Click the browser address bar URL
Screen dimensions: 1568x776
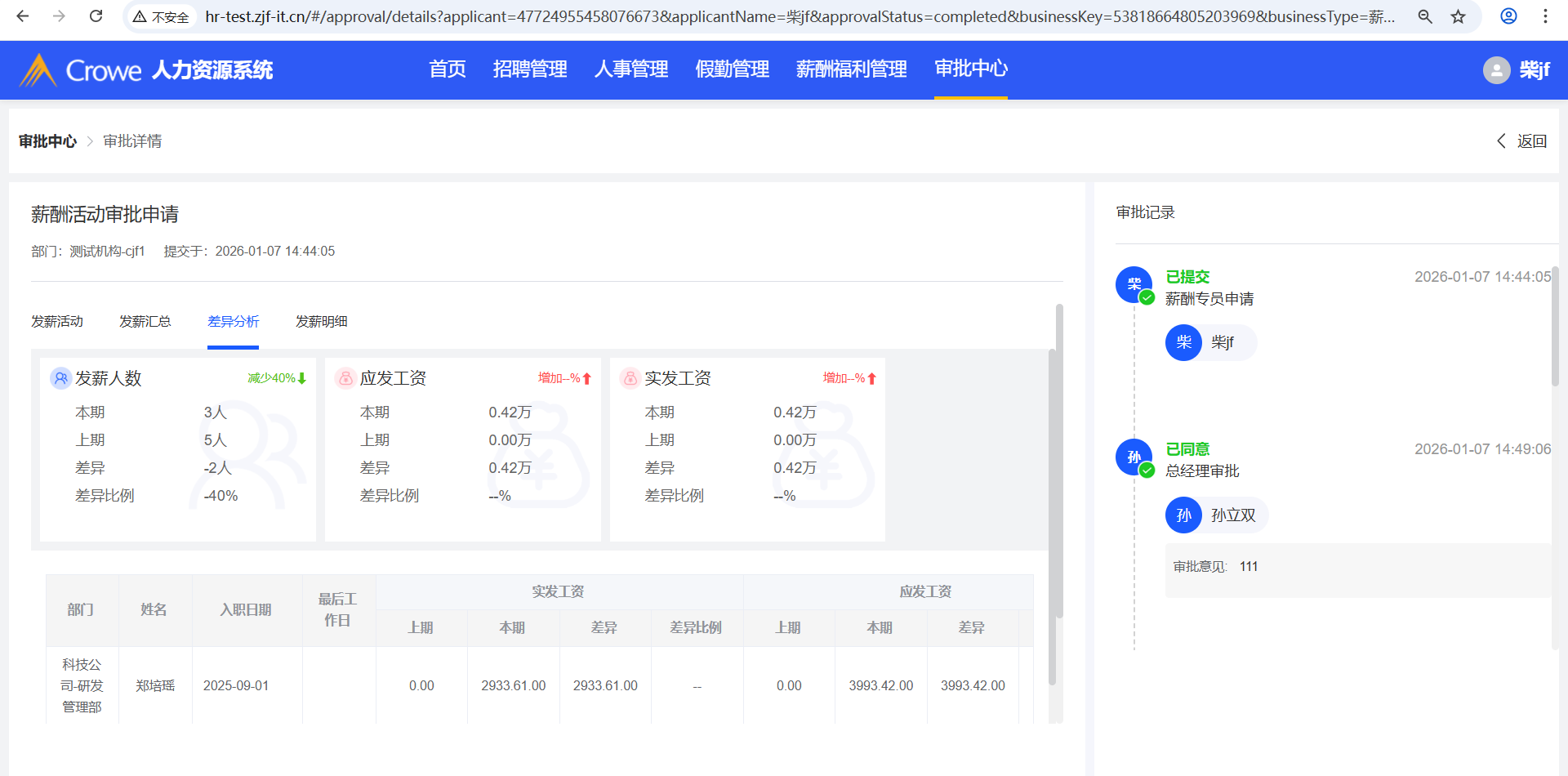(x=799, y=16)
